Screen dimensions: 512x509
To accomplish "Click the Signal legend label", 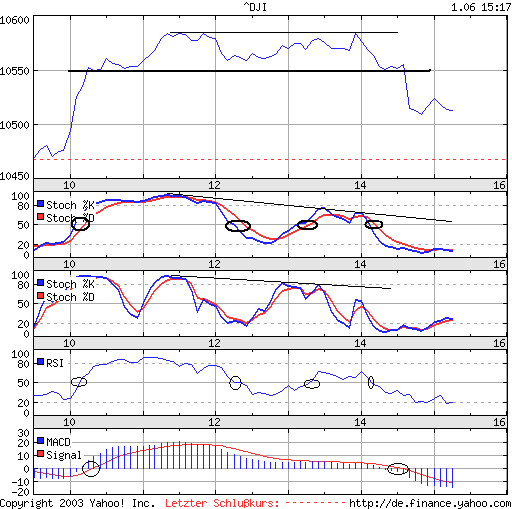I will pos(64,455).
